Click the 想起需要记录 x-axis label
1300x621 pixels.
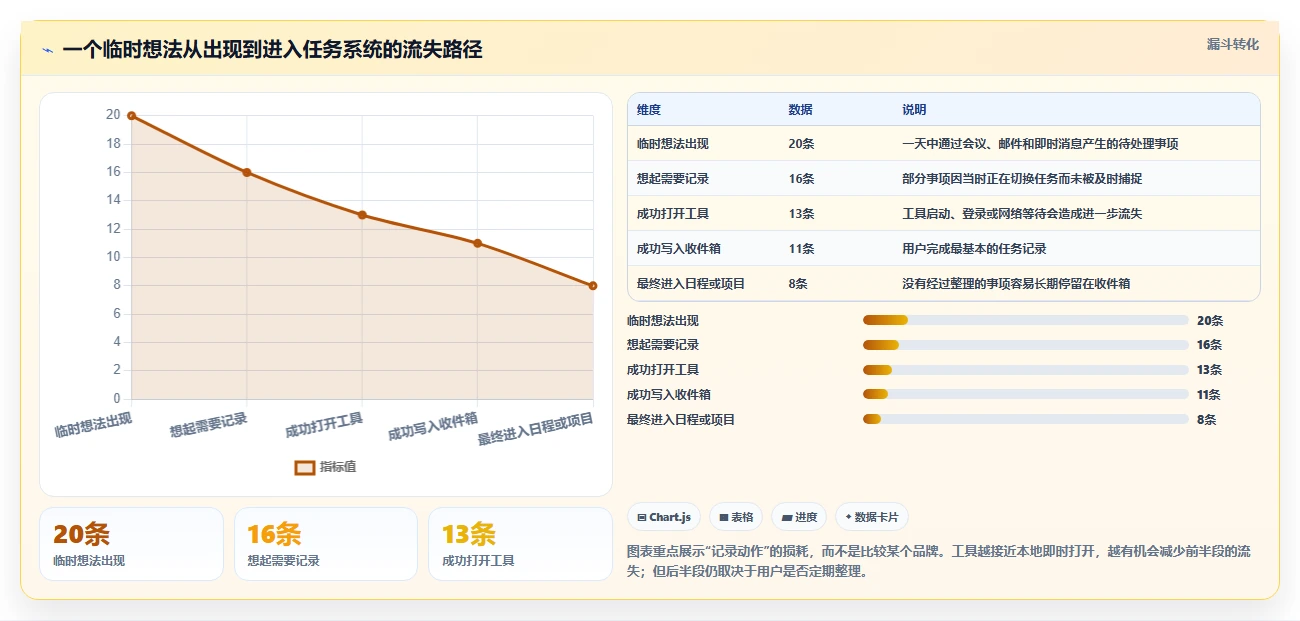coord(208,425)
